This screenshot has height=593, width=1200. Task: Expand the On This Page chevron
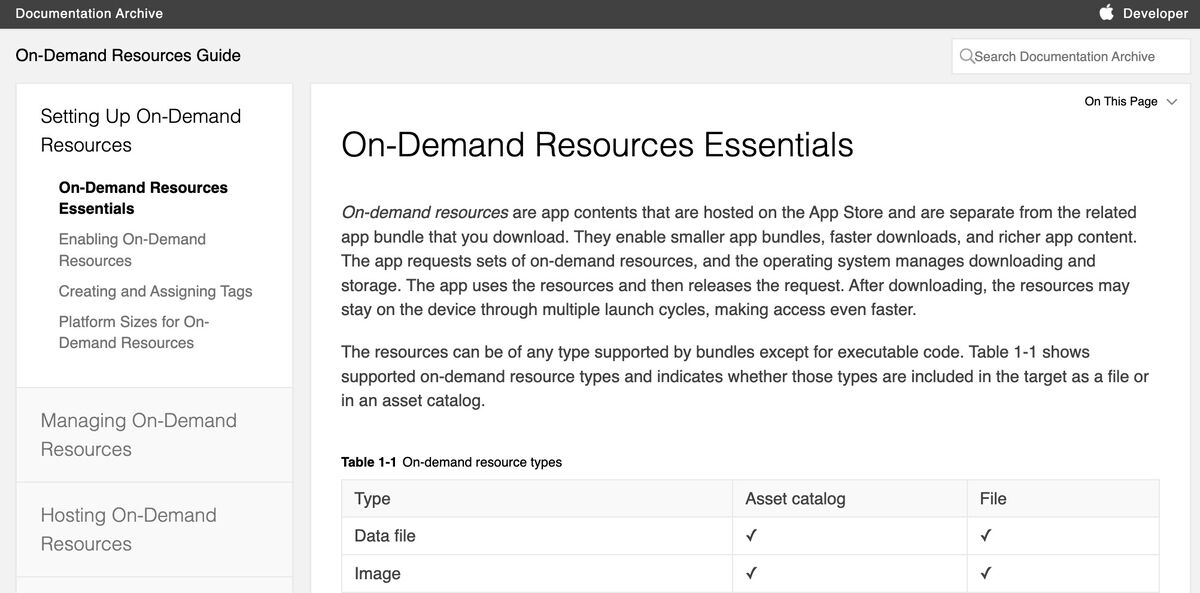coord(1172,101)
